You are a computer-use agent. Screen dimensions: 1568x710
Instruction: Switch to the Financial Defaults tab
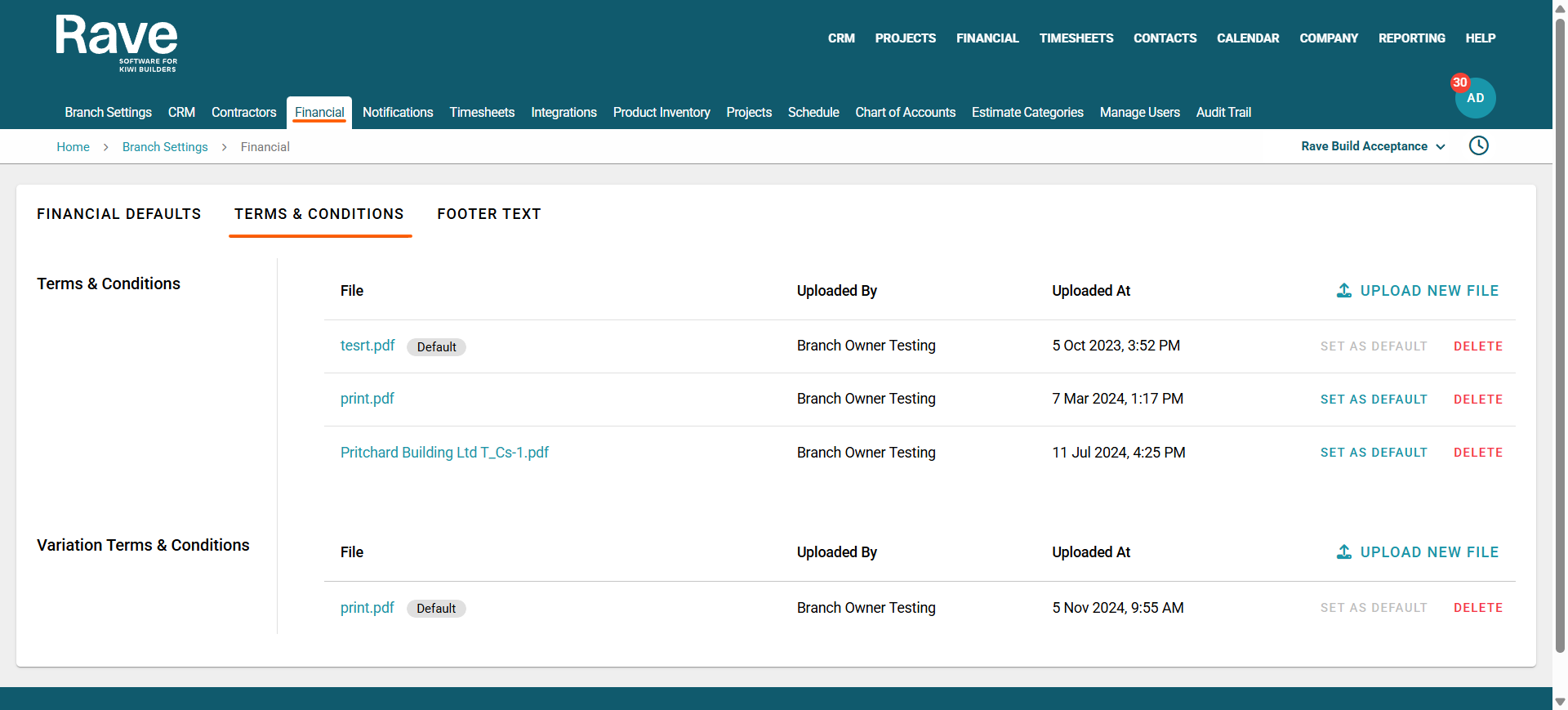click(x=118, y=214)
